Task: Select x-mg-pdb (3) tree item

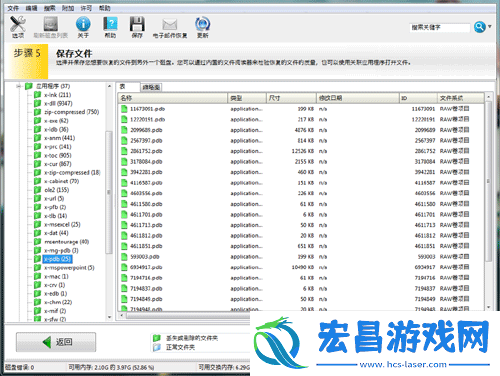Action: [x=61, y=250]
